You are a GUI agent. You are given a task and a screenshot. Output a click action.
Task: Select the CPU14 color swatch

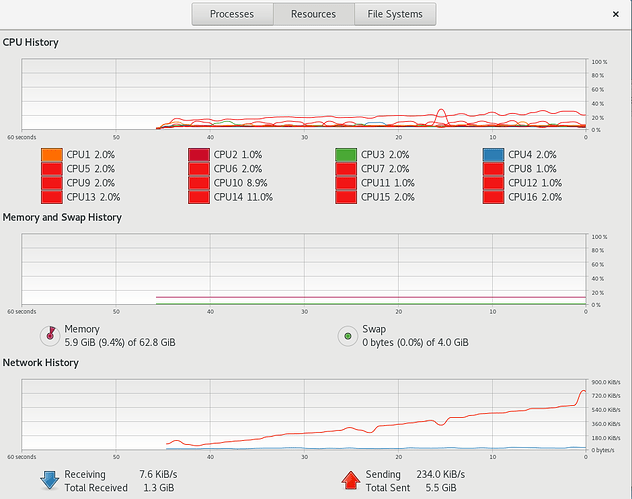(199, 197)
